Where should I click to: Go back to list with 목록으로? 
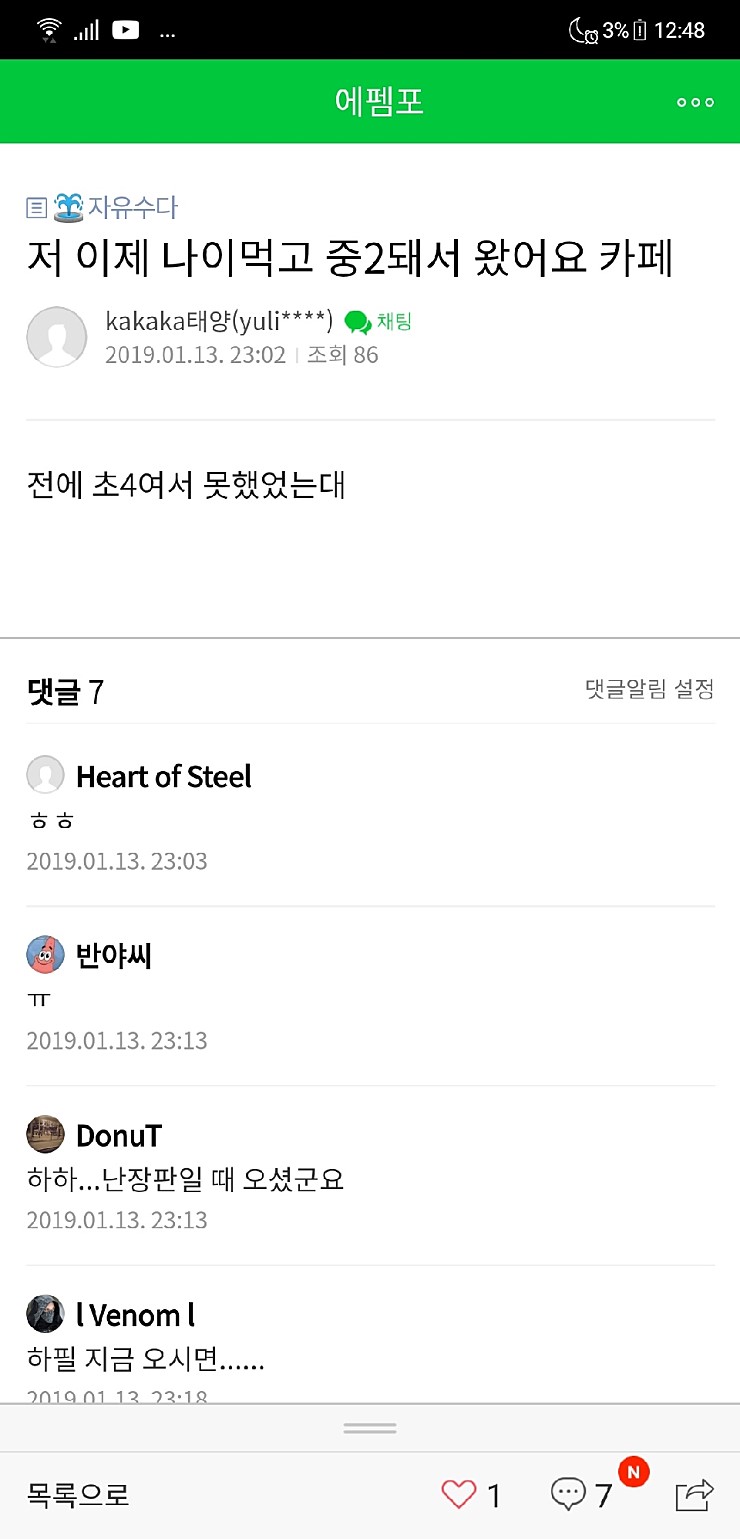pos(78,1496)
